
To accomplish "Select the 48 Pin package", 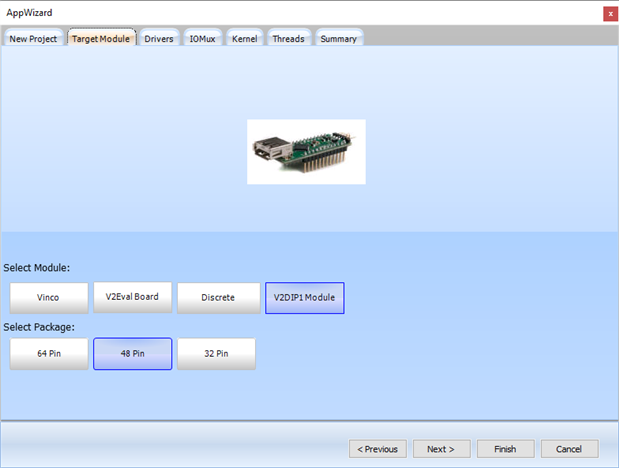I will coord(132,354).
